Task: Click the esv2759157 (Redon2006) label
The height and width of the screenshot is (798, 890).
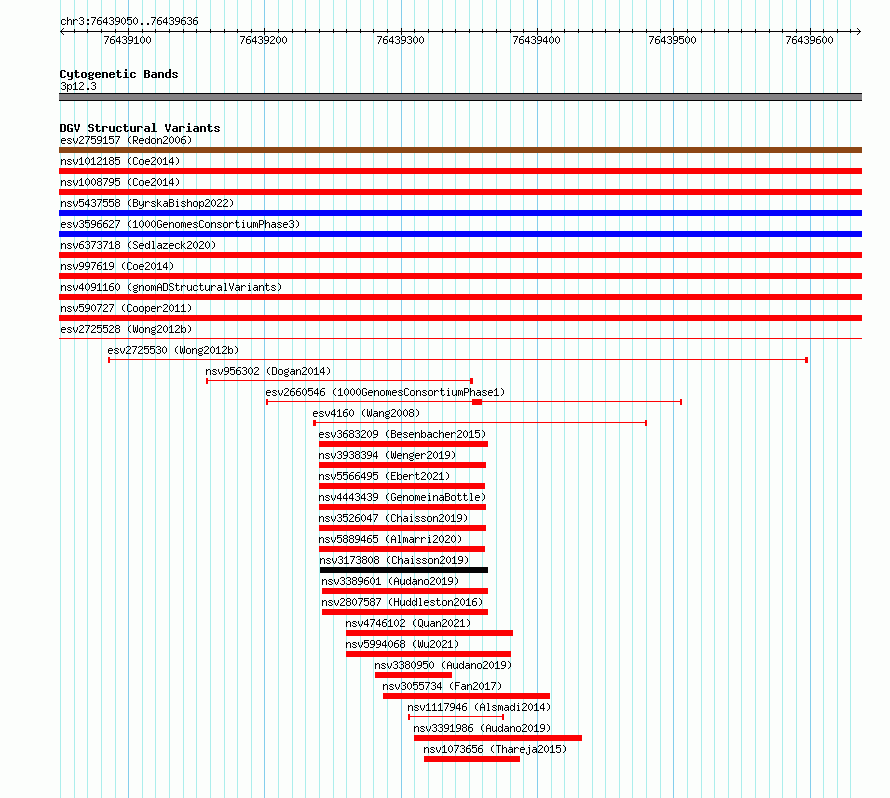Action: tap(126, 140)
